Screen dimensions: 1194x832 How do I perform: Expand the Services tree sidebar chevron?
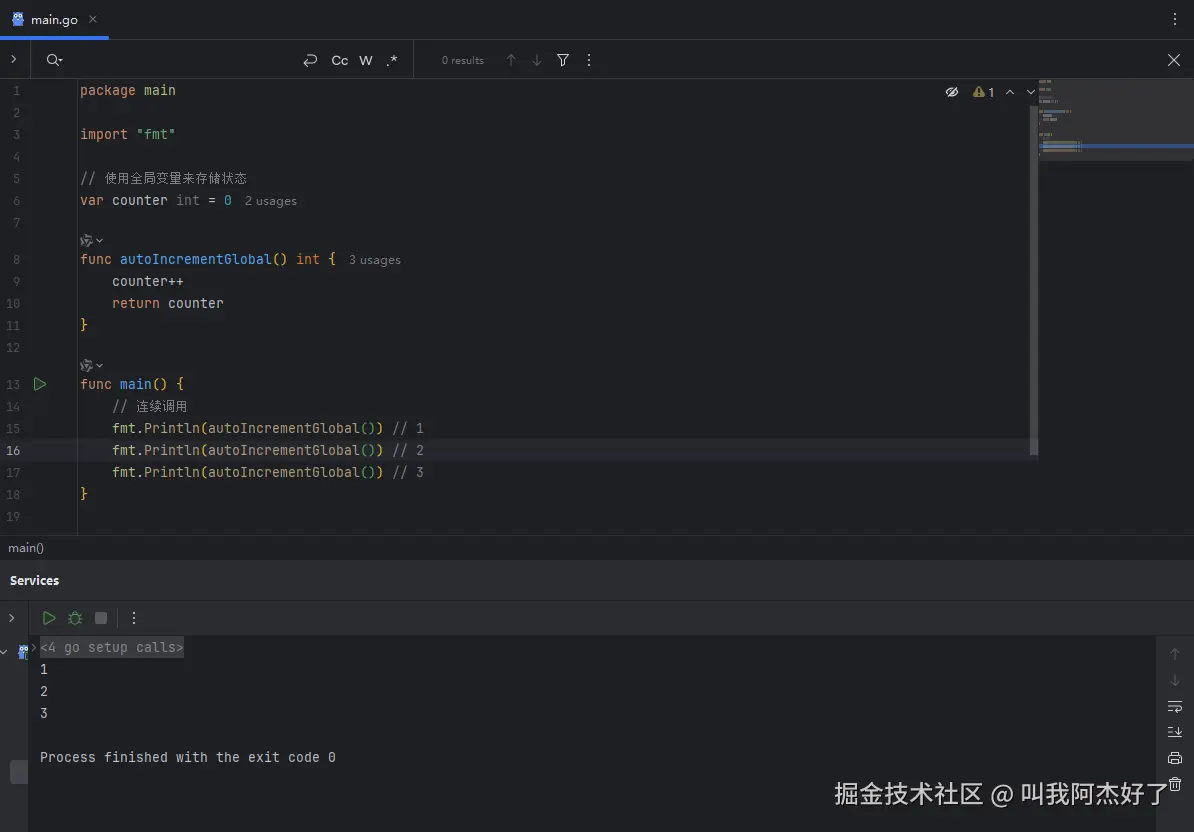[x=11, y=618]
